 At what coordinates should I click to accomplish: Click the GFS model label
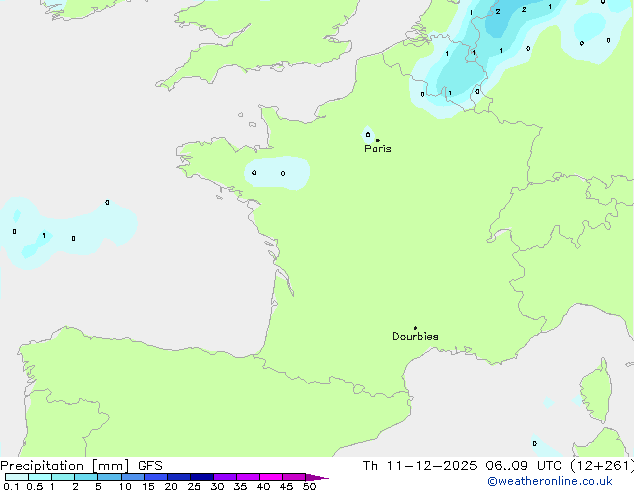[150, 466]
